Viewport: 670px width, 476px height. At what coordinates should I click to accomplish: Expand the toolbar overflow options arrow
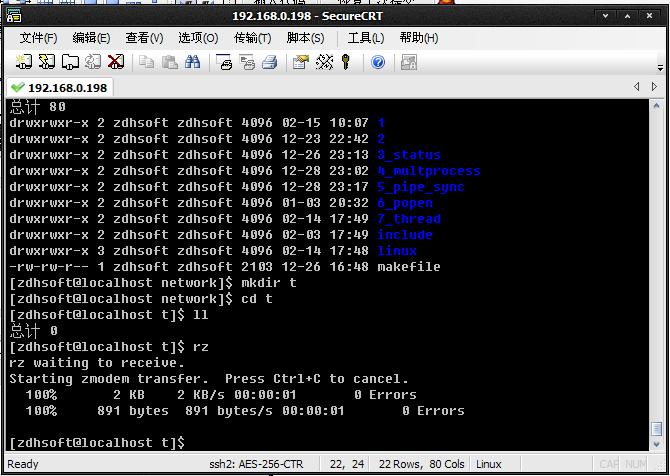tap(661, 68)
